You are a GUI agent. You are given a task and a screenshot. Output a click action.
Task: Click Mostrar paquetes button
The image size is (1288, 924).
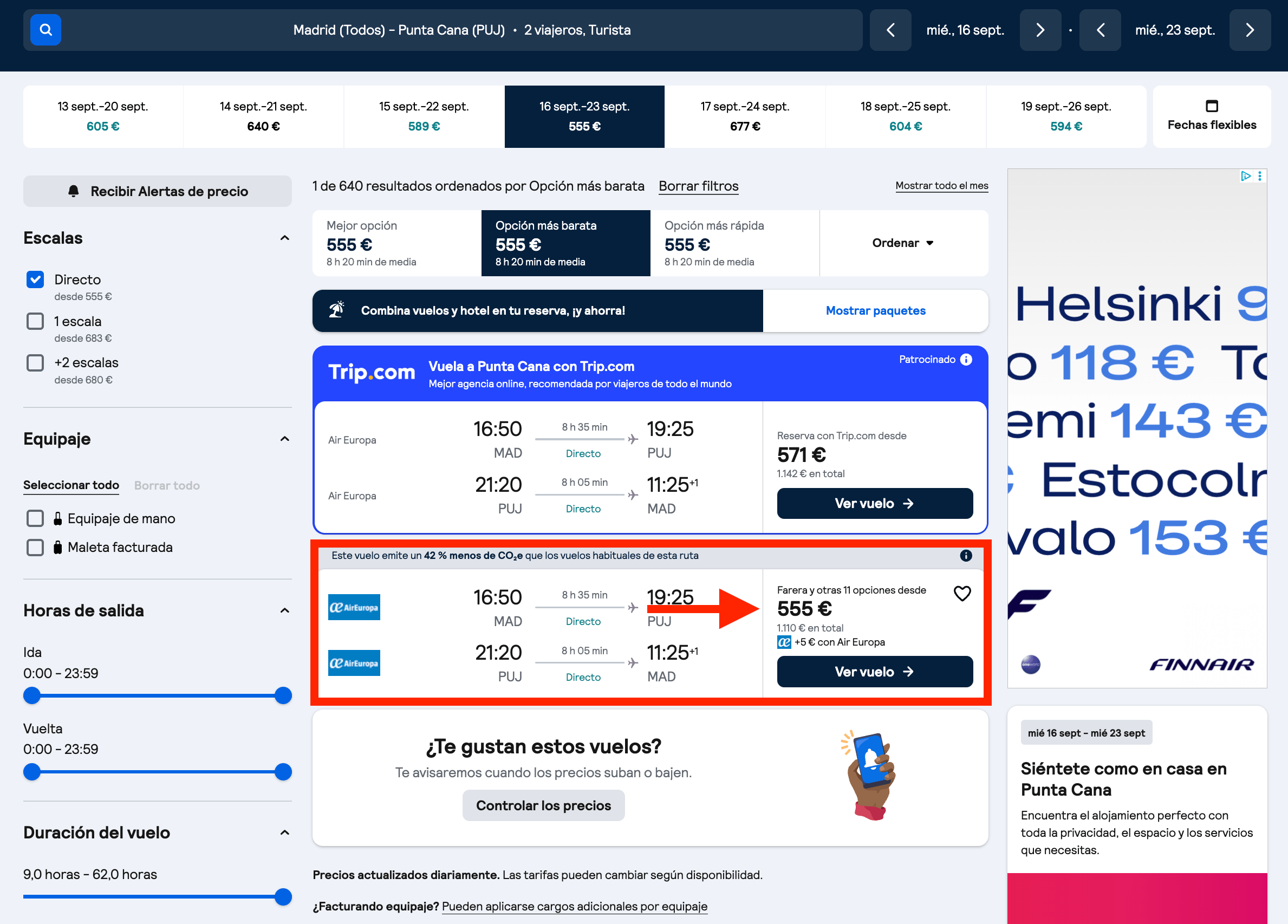[875, 311]
